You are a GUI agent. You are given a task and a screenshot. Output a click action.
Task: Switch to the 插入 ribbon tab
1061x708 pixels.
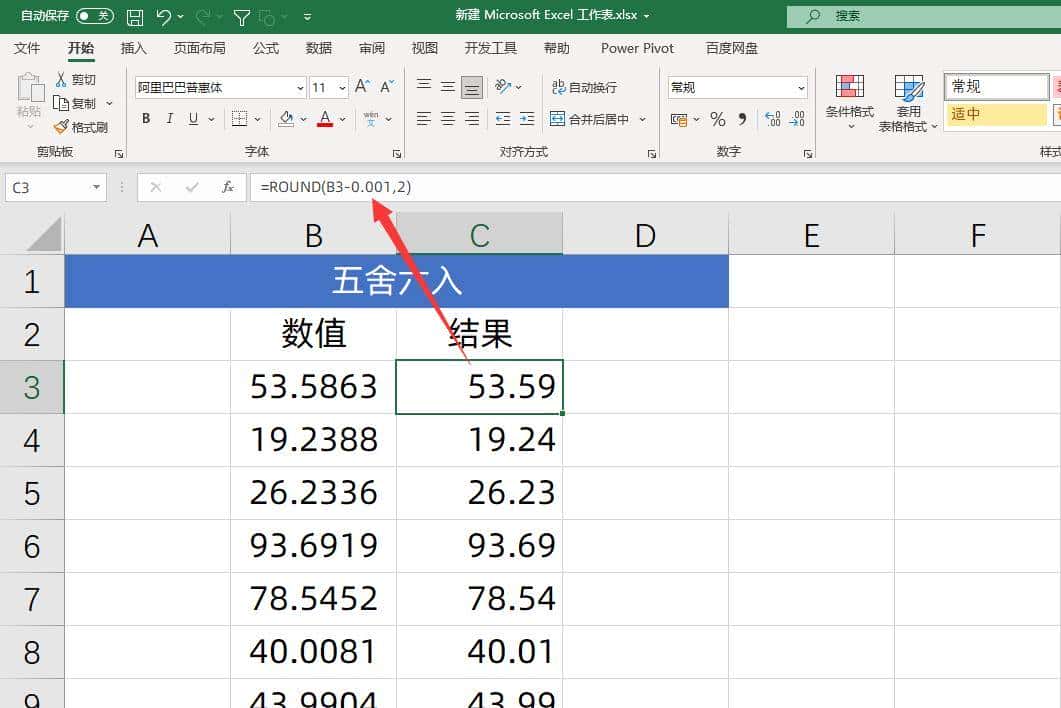[x=133, y=47]
